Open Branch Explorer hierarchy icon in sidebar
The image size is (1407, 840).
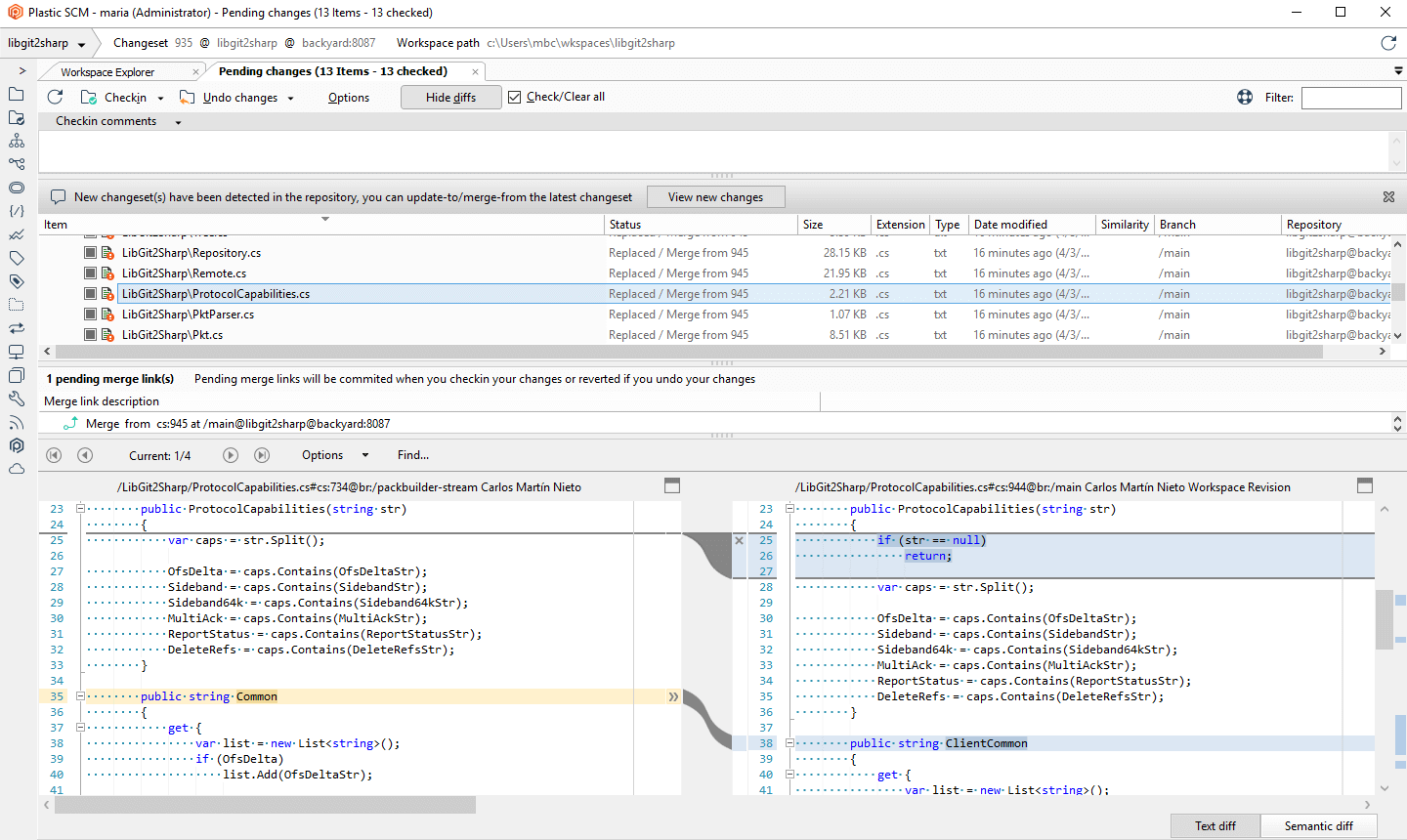17,141
